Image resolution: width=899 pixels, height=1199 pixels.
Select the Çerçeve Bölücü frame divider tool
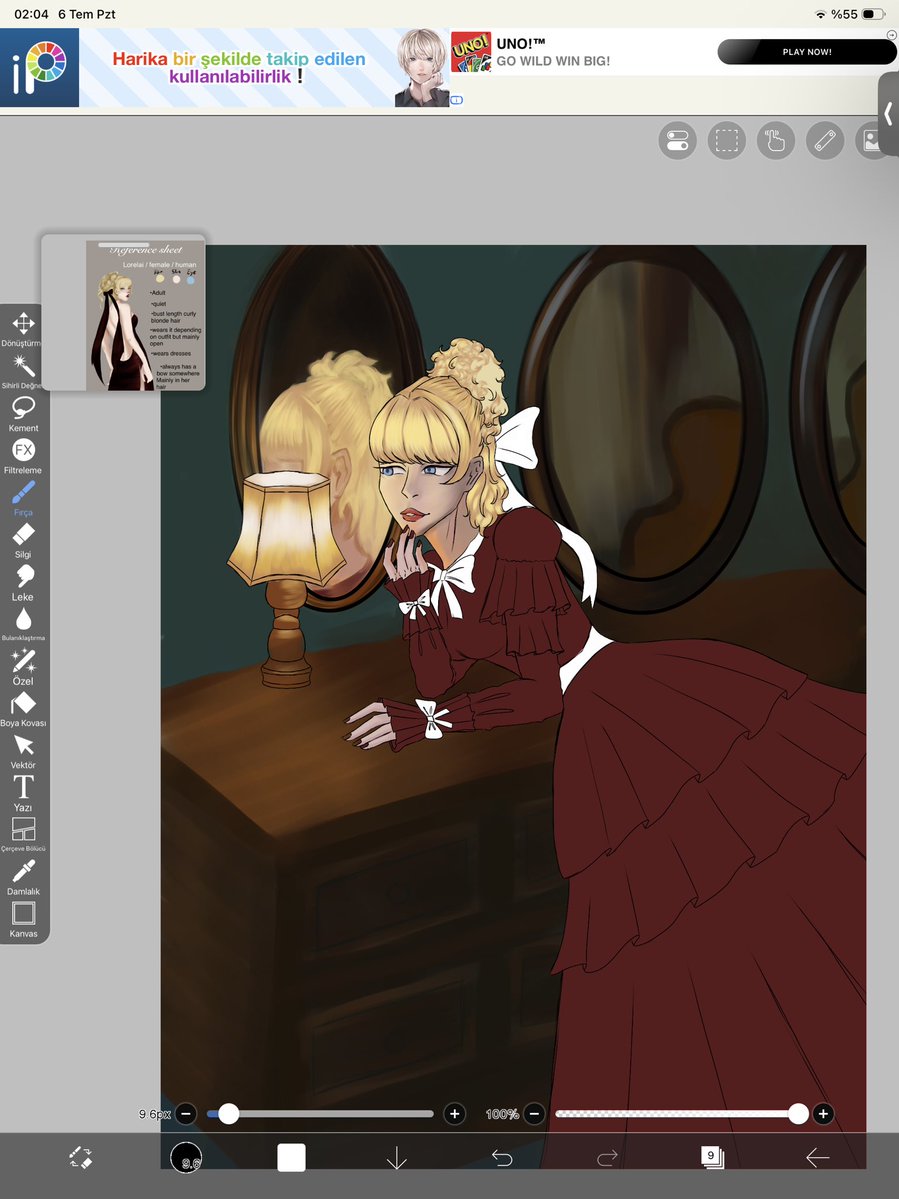[23, 835]
